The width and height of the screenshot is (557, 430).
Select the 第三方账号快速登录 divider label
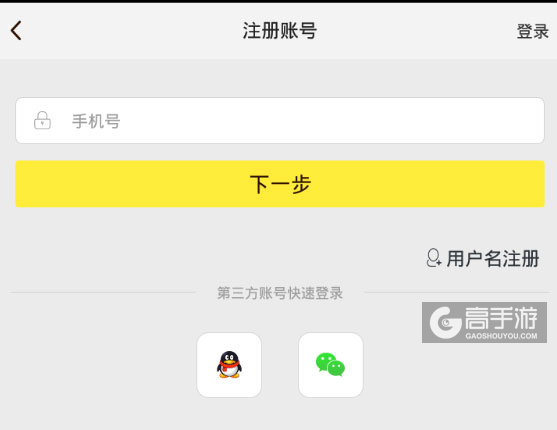click(x=280, y=293)
